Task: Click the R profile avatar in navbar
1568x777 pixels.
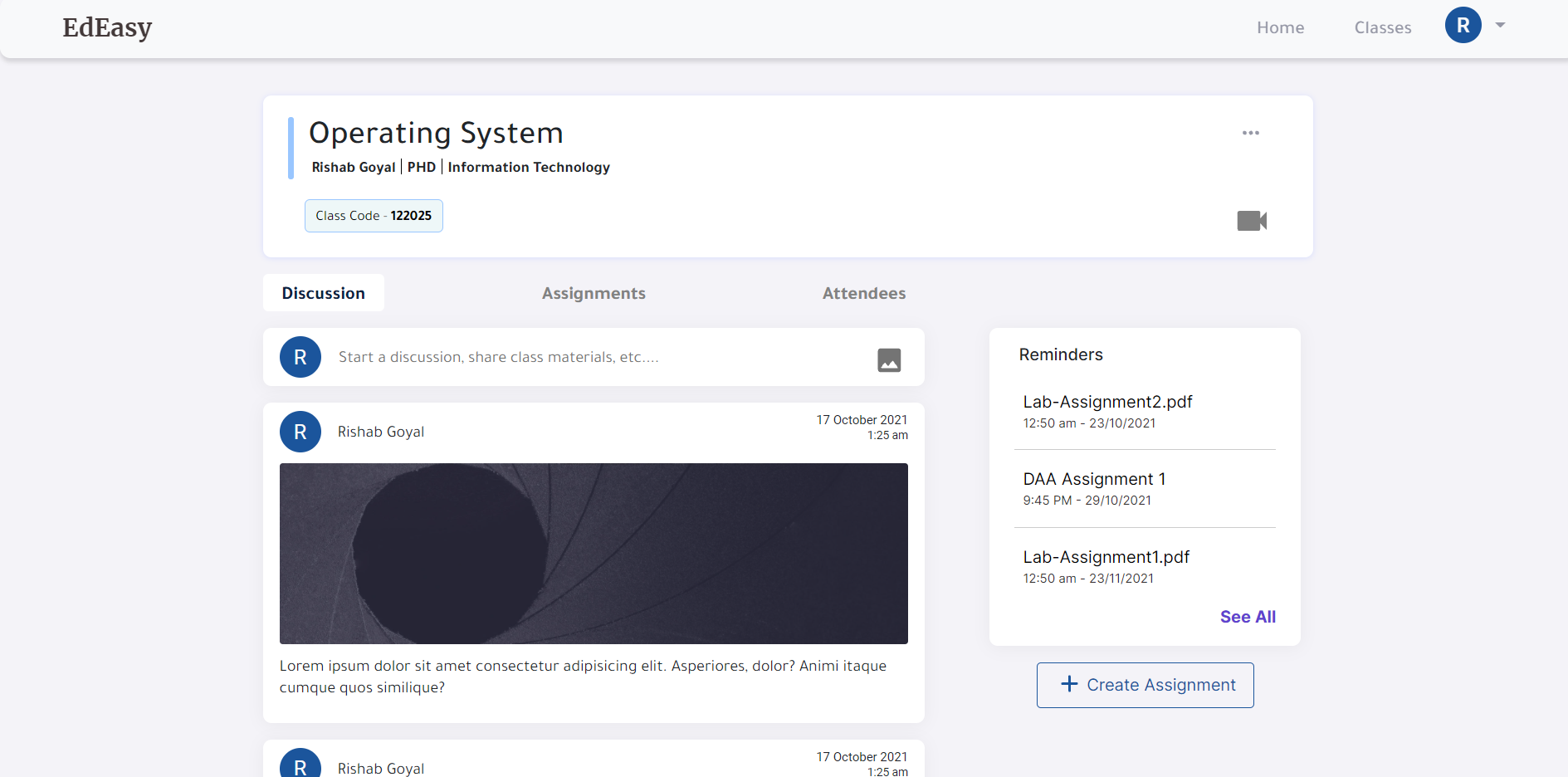Action: click(x=1463, y=25)
